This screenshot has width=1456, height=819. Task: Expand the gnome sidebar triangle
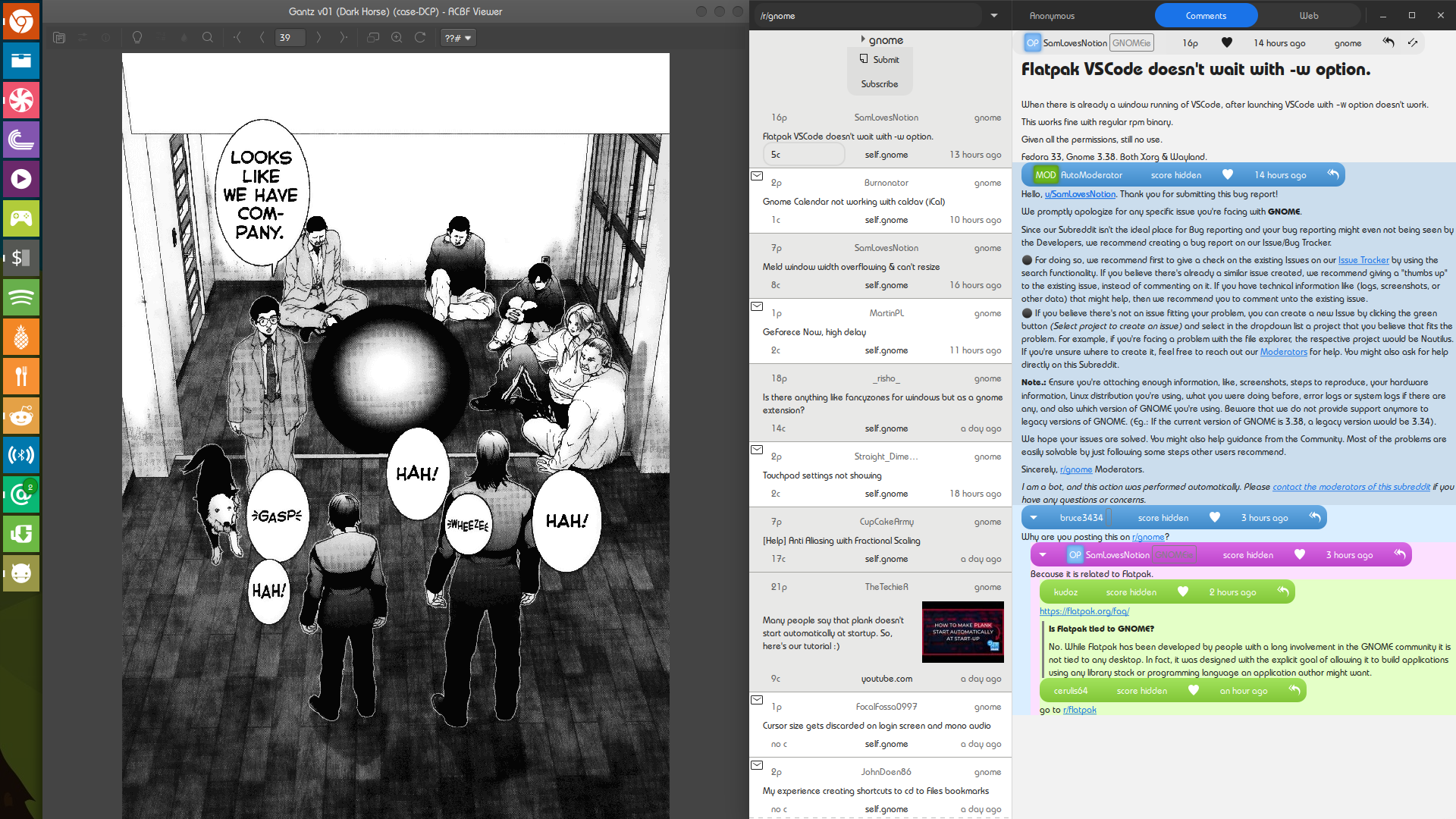click(863, 39)
